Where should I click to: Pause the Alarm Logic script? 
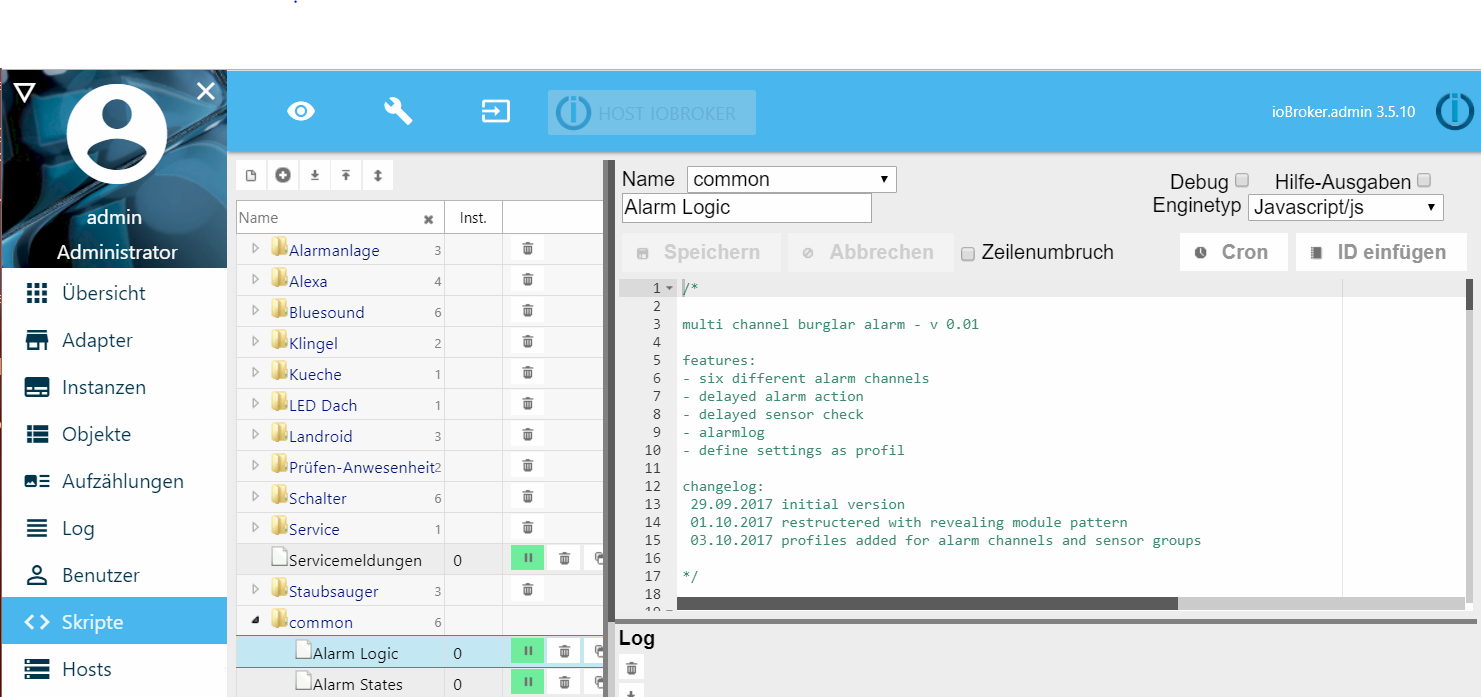(x=527, y=652)
